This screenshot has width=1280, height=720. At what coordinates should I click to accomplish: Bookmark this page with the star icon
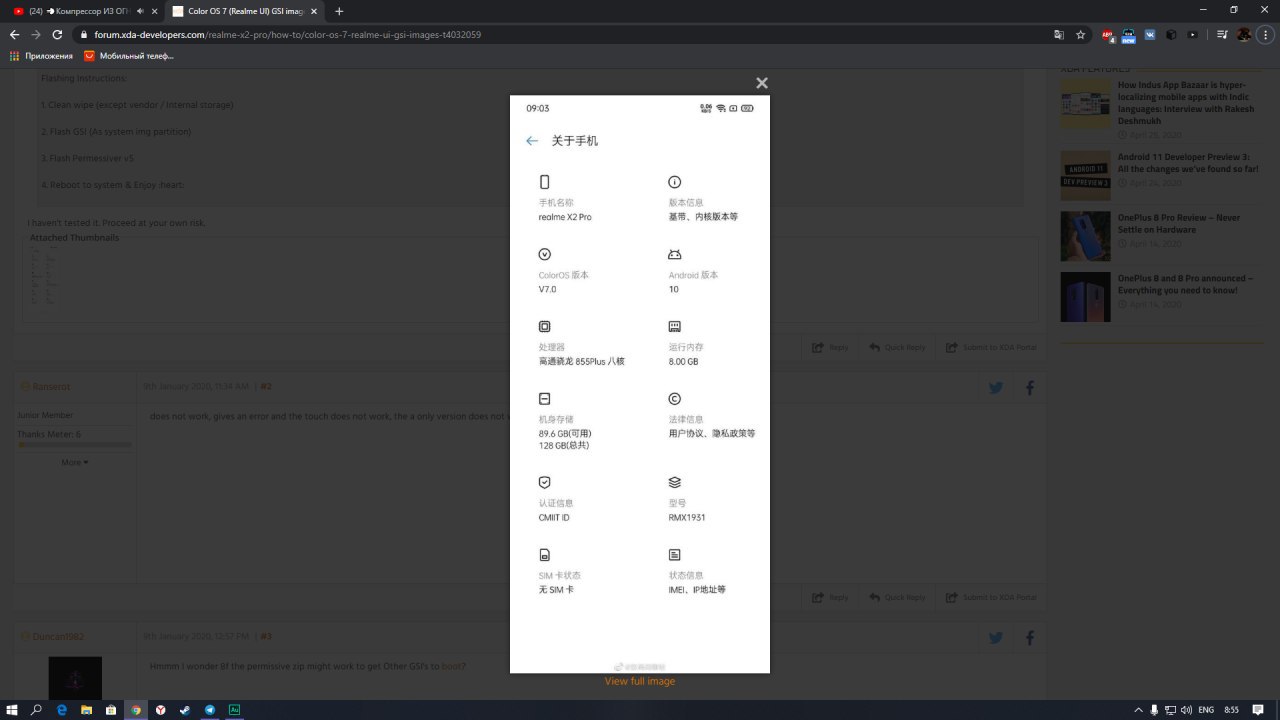[1081, 34]
